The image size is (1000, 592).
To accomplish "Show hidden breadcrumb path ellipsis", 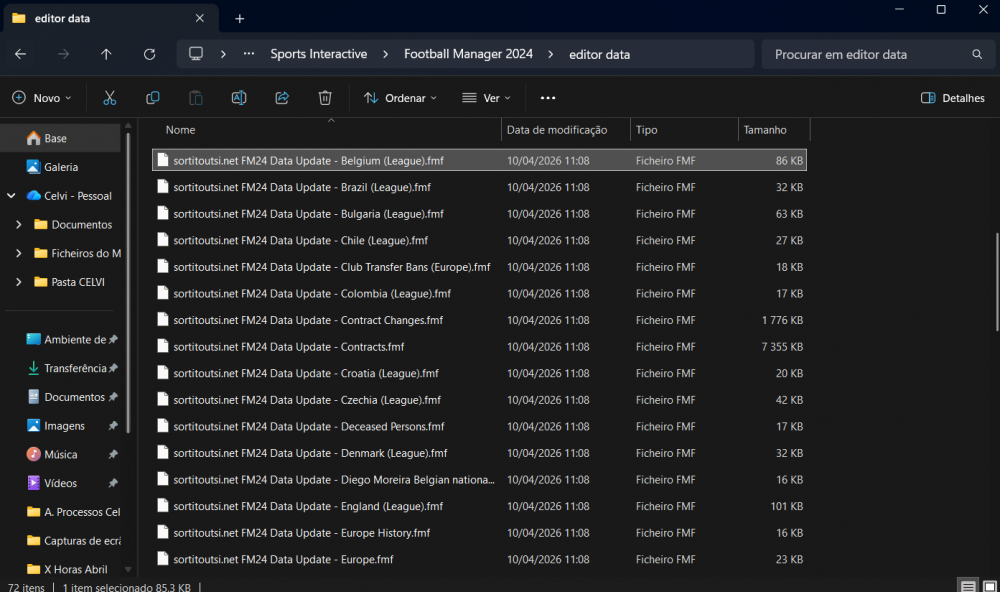I will coord(249,54).
